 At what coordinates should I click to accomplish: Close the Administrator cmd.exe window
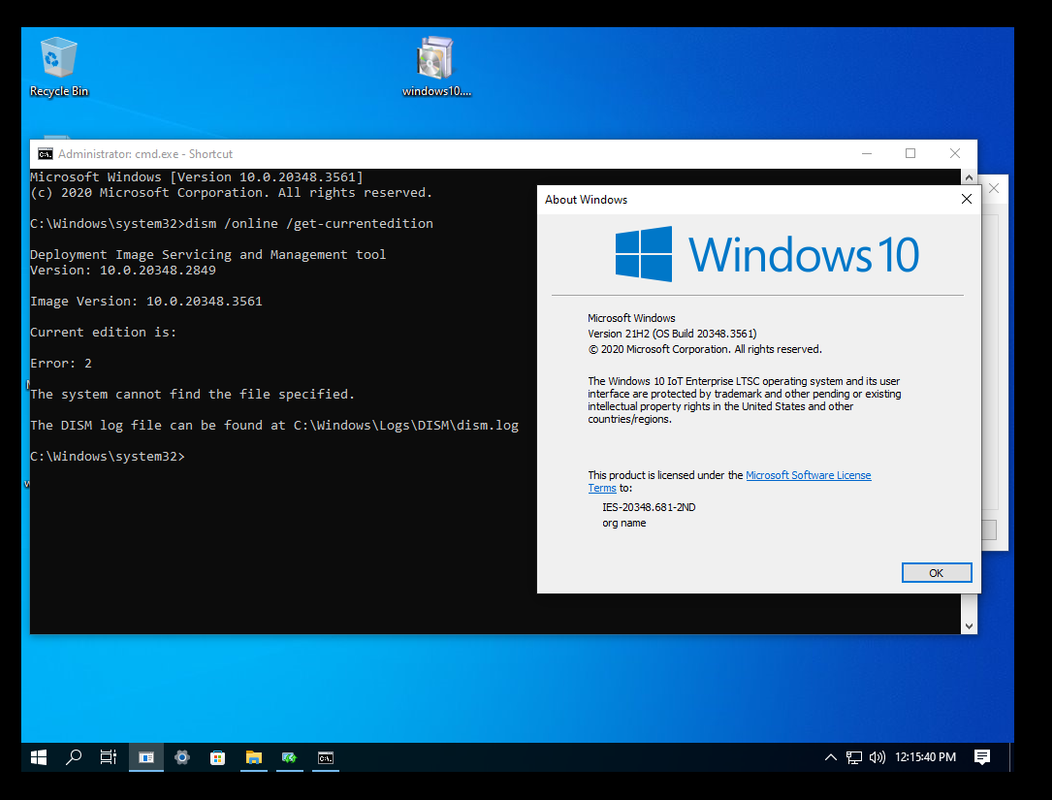point(955,154)
